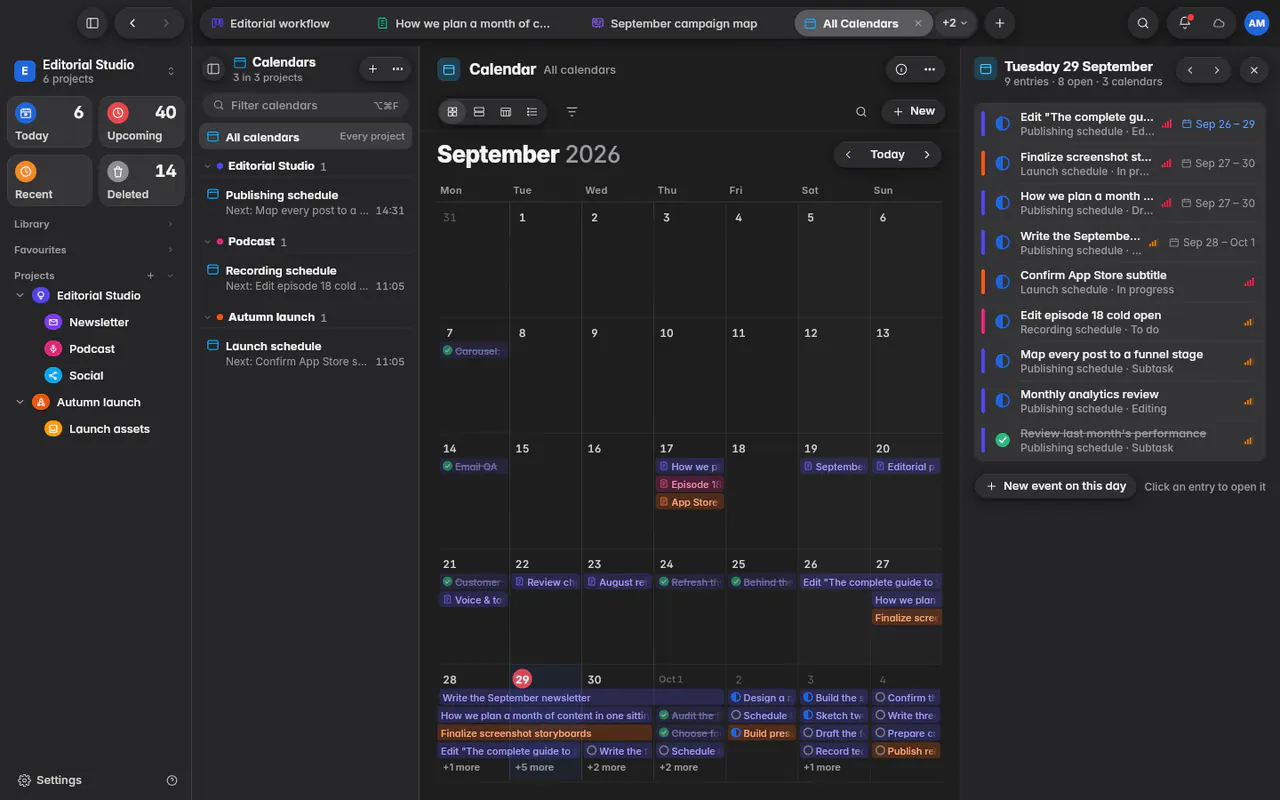
Task: Open Calendar header more options menu
Action: pos(930,69)
